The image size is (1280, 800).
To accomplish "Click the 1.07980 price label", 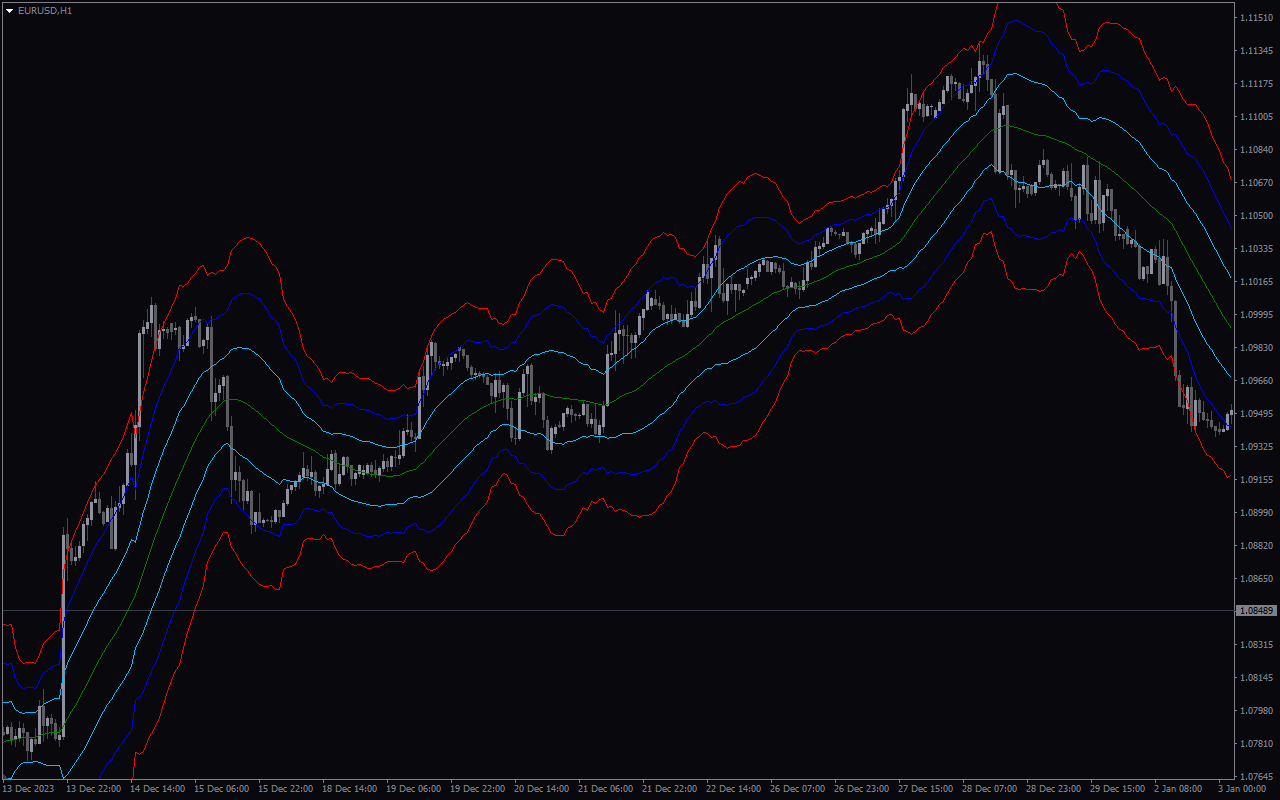I will 1256,711.
